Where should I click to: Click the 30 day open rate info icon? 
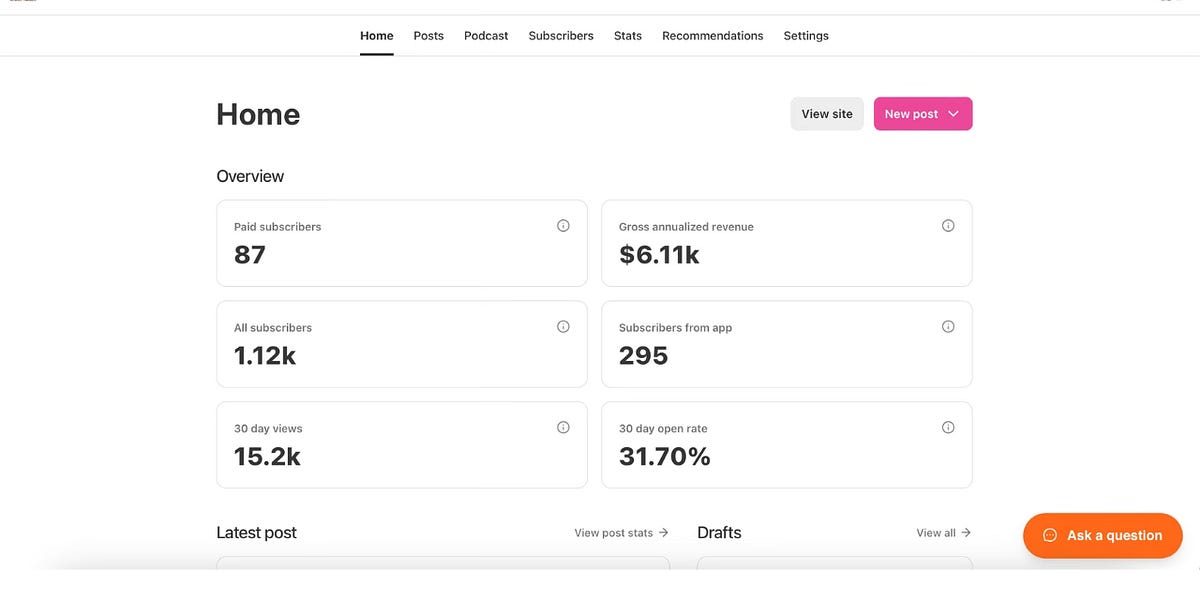[x=947, y=426]
